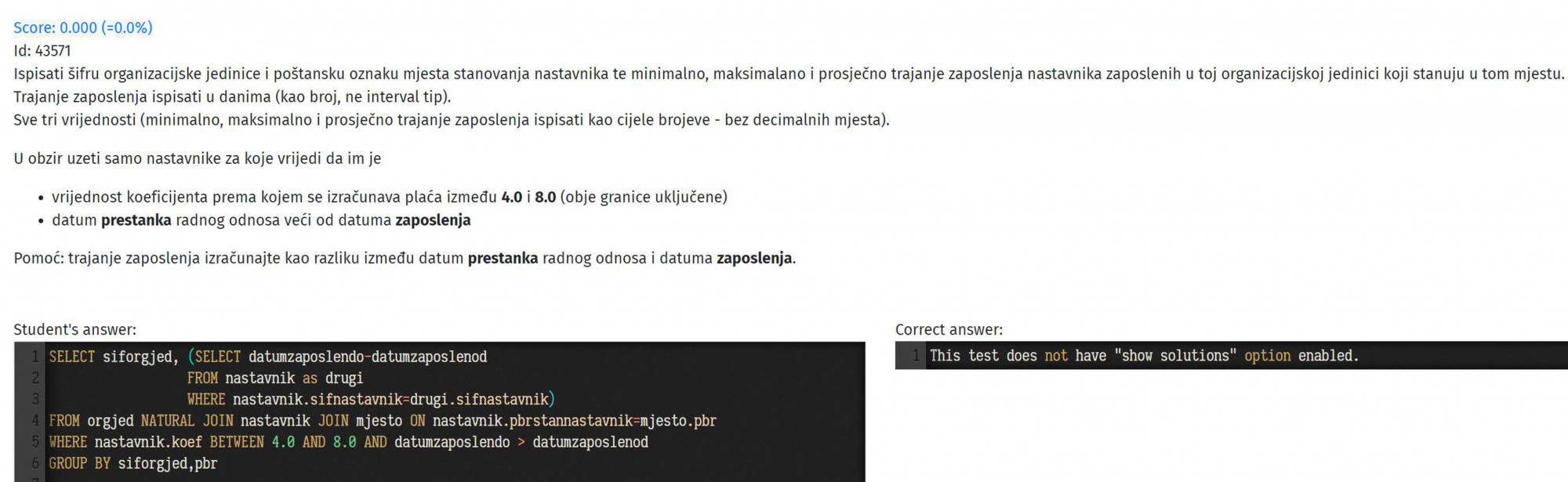
Task: Click the Correct answer: label
Action: tap(949, 330)
